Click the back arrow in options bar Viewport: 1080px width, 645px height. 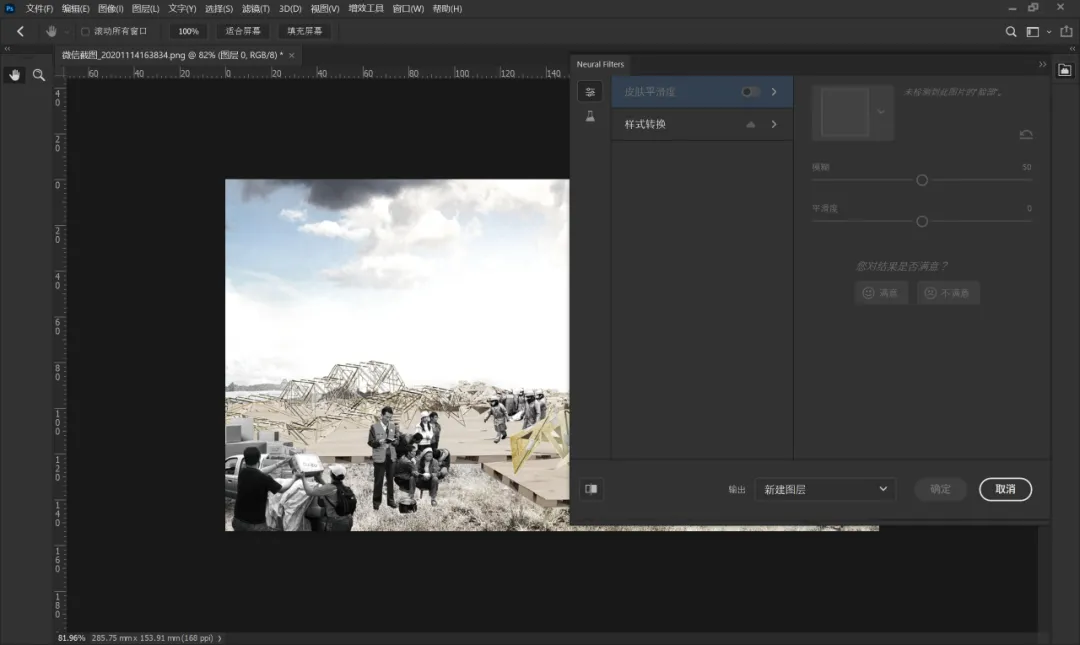(20, 31)
